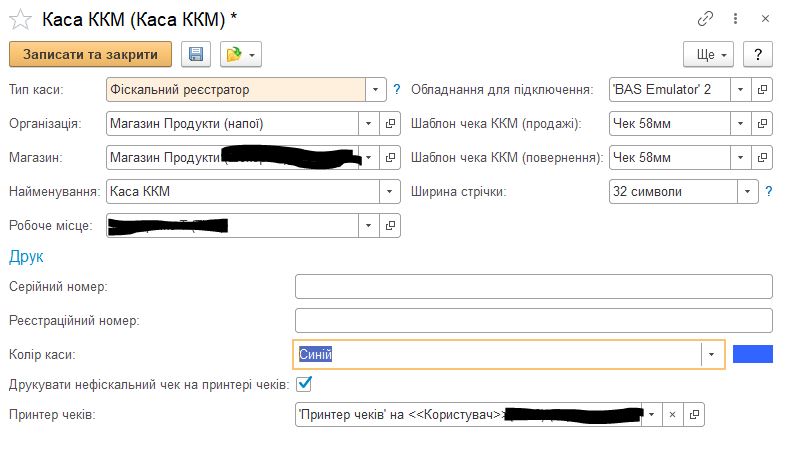Click Записати та закрити button
This screenshot has width=792, height=452.
click(x=90, y=54)
